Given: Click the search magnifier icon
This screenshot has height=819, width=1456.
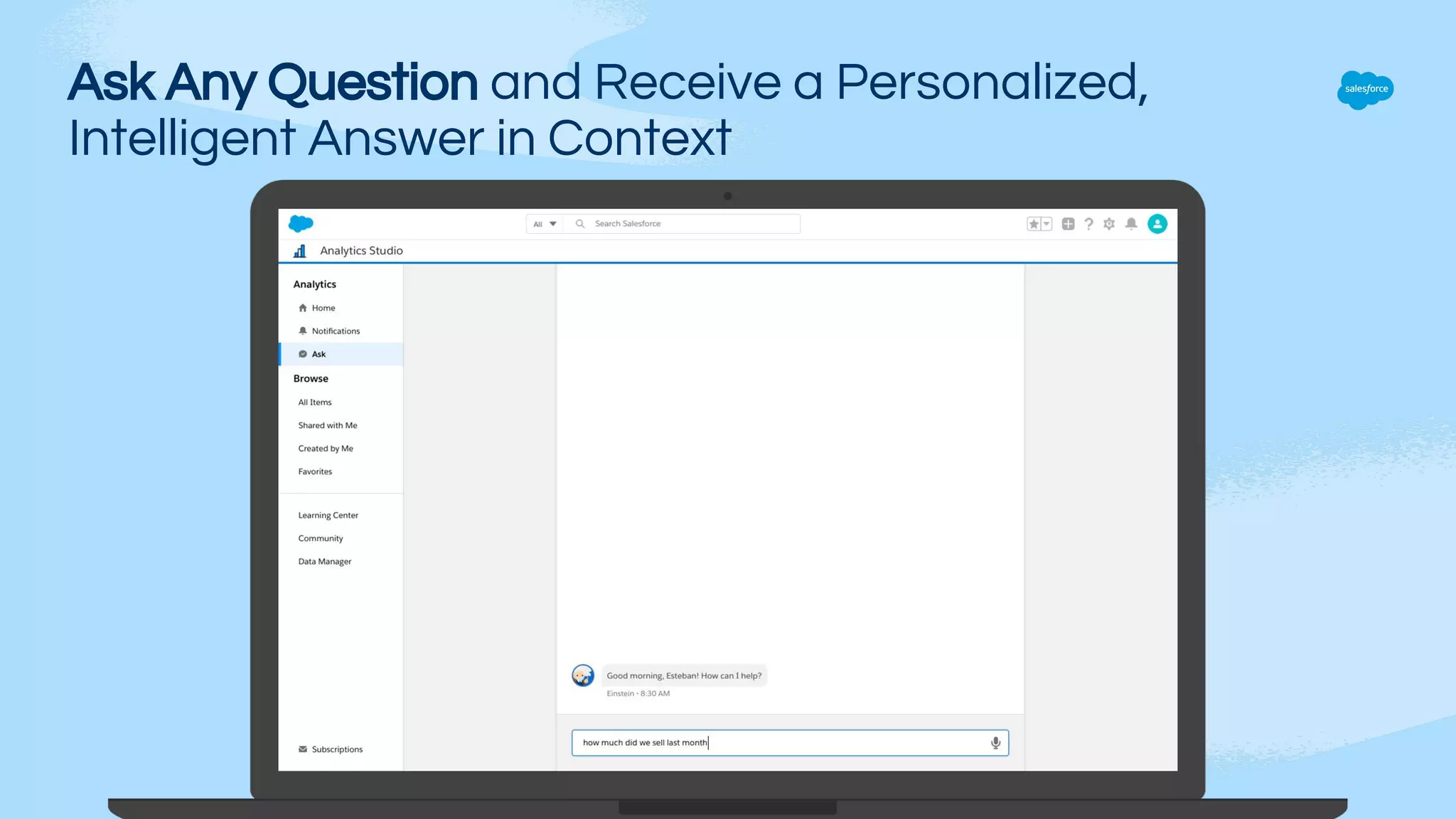Looking at the screenshot, I should point(580,224).
